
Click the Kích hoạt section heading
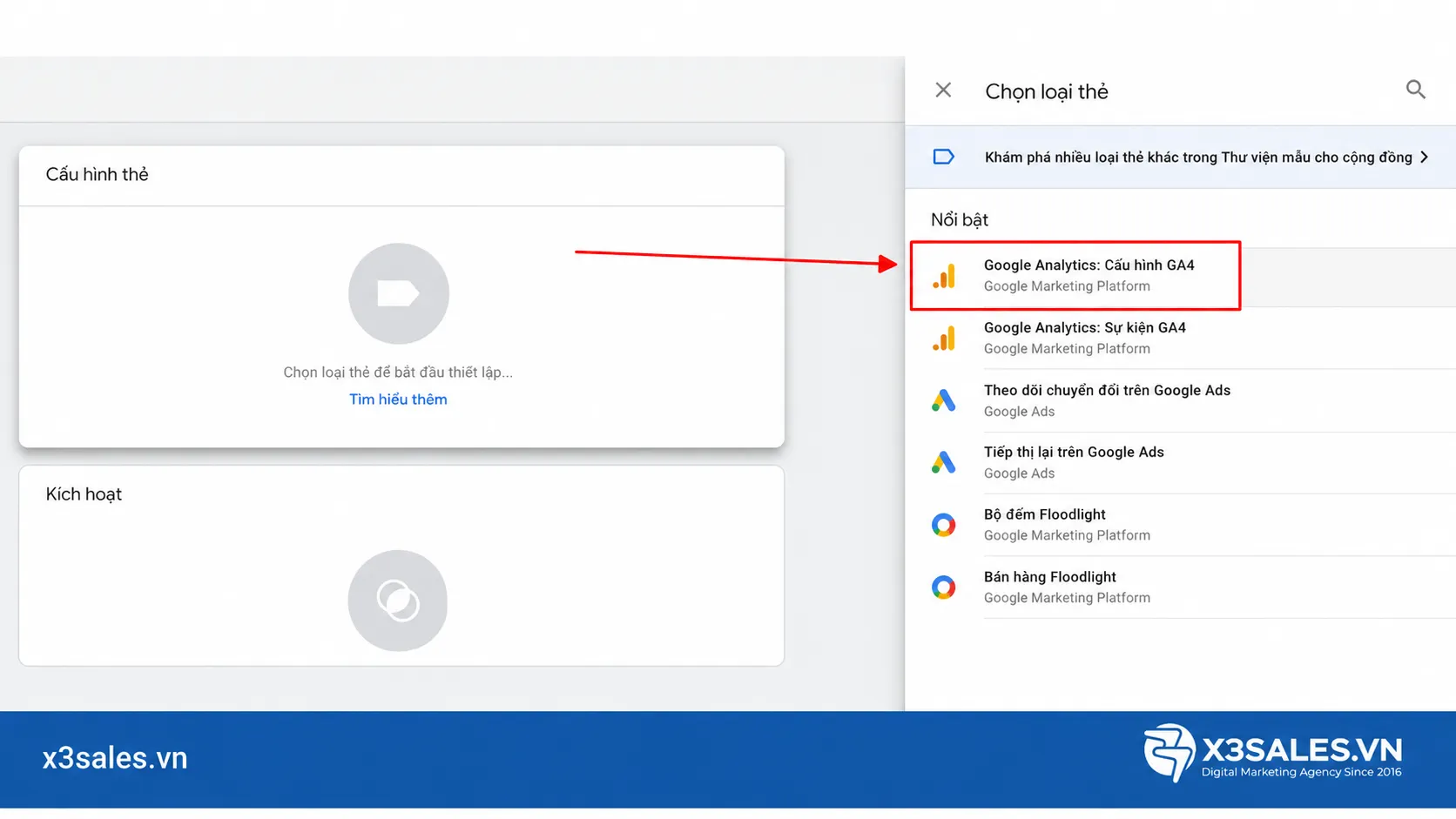pyautogui.click(x=84, y=494)
